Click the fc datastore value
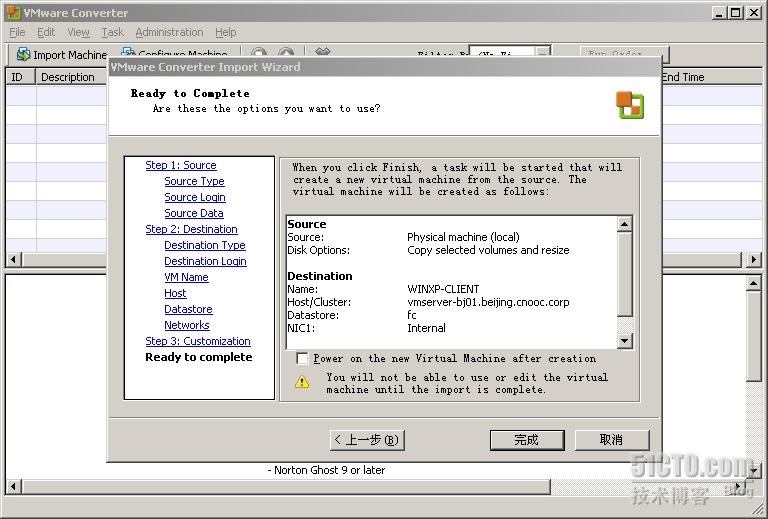Image resolution: width=768 pixels, height=519 pixels. point(411,315)
